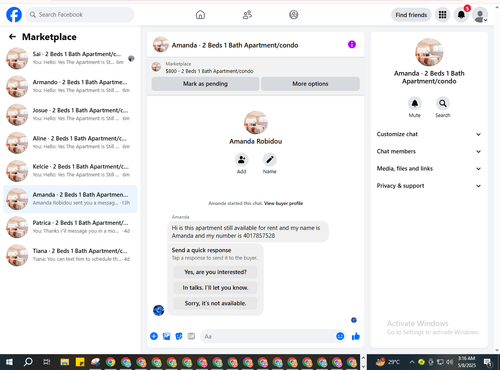
Task: Click the Add people icon
Action: [x=242, y=160]
